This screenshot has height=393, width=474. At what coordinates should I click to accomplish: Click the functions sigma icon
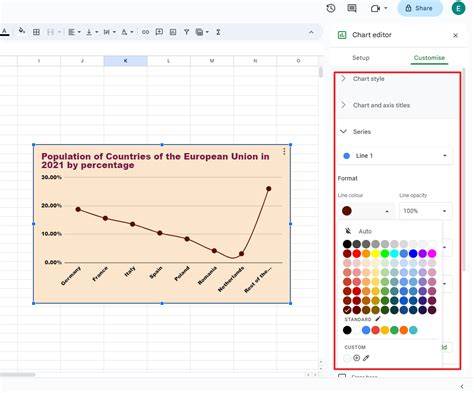pos(218,32)
